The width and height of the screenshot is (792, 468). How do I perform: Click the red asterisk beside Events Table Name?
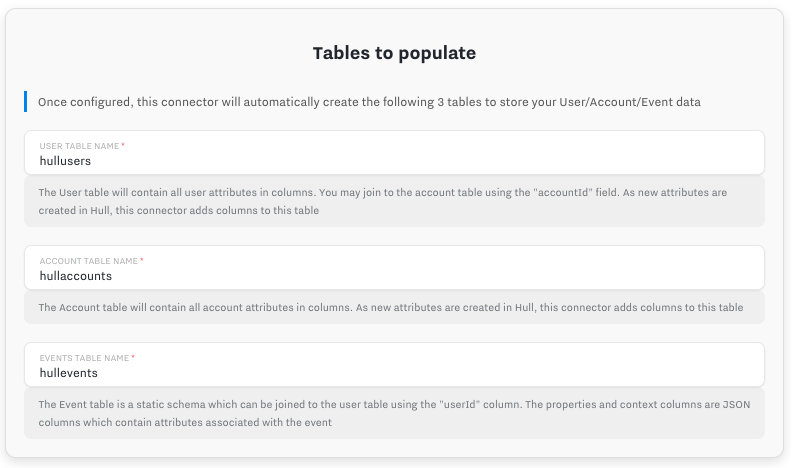pos(133,357)
